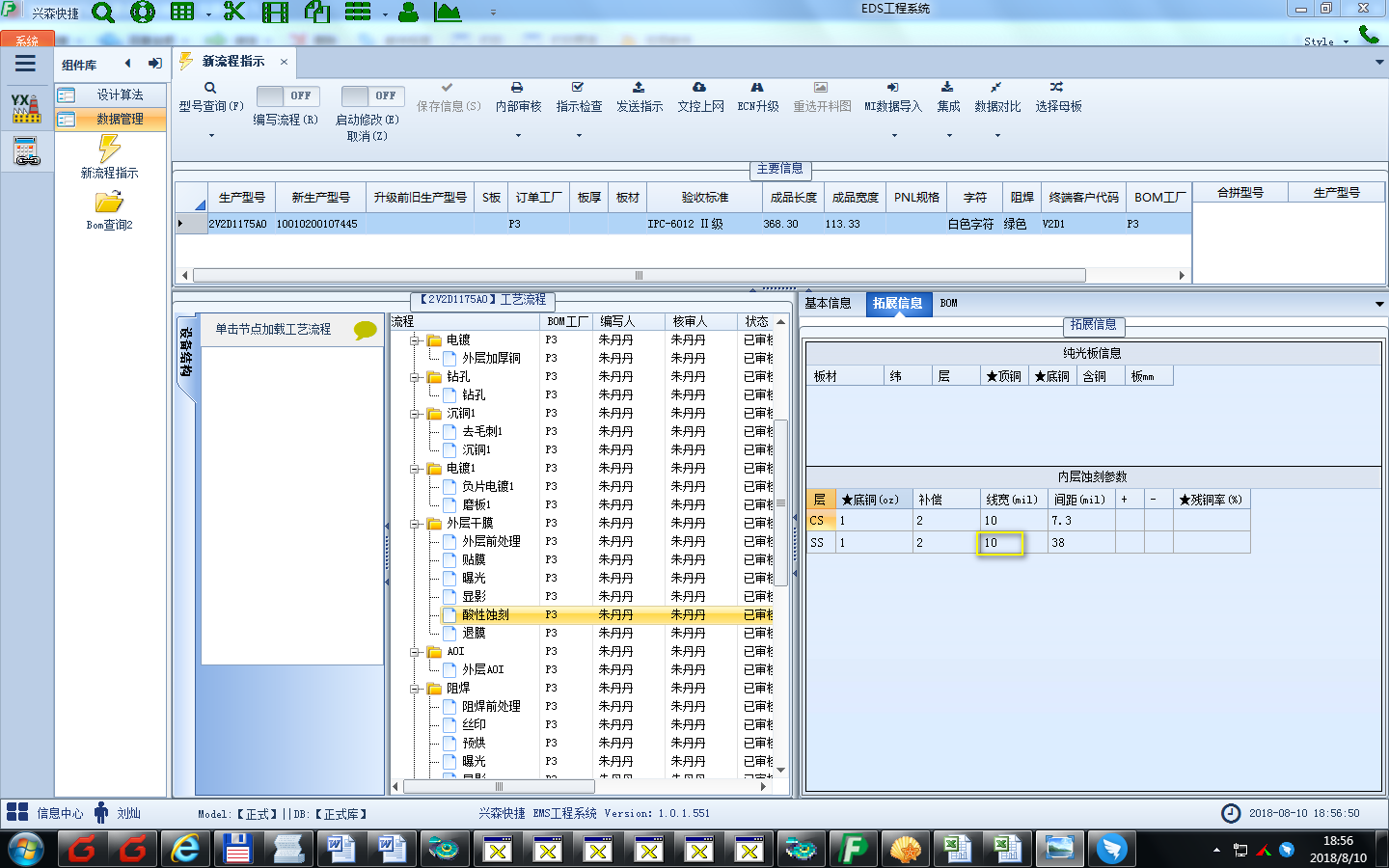Click the green phone icon

pyautogui.click(x=1369, y=35)
